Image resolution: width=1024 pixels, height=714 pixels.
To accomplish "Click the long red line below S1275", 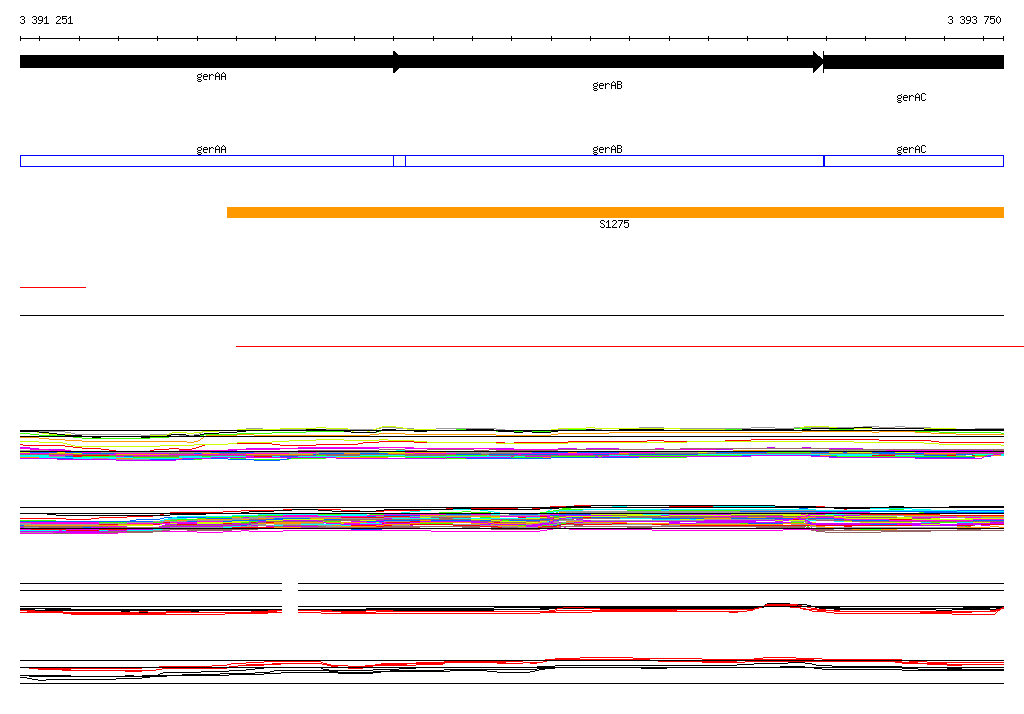I will [x=630, y=346].
